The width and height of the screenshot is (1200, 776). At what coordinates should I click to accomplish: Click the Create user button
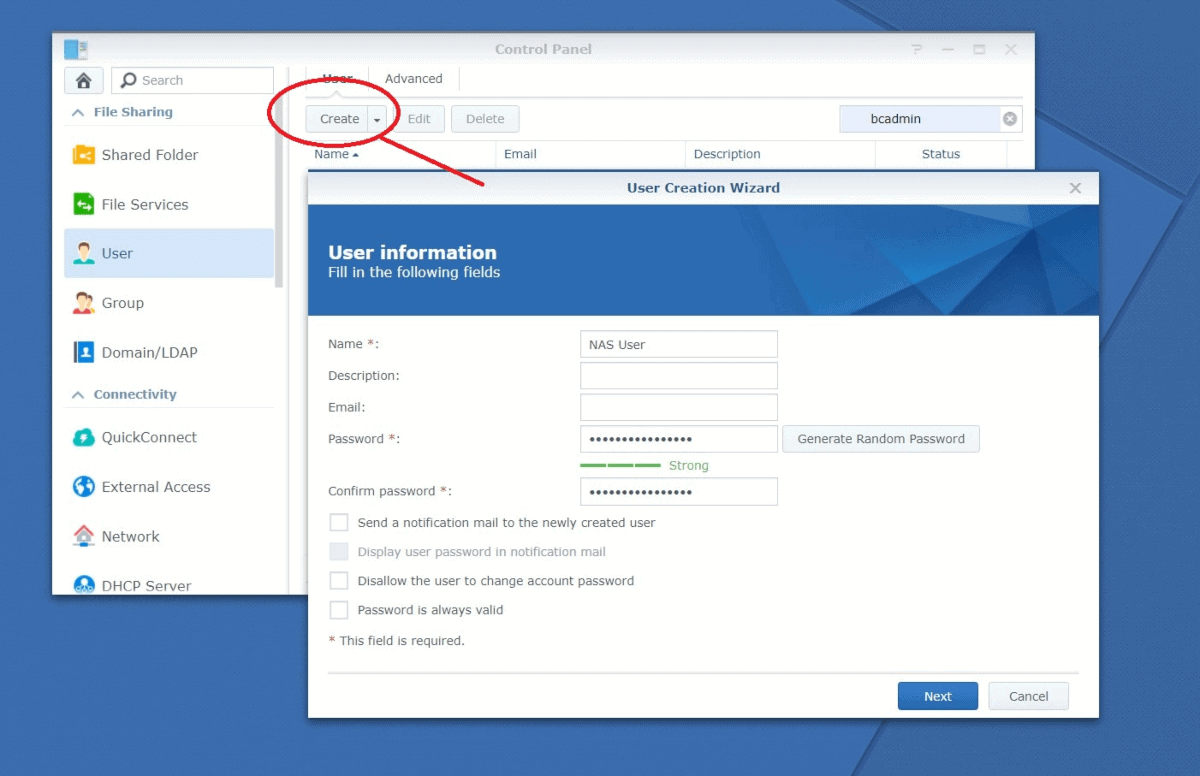(x=338, y=119)
